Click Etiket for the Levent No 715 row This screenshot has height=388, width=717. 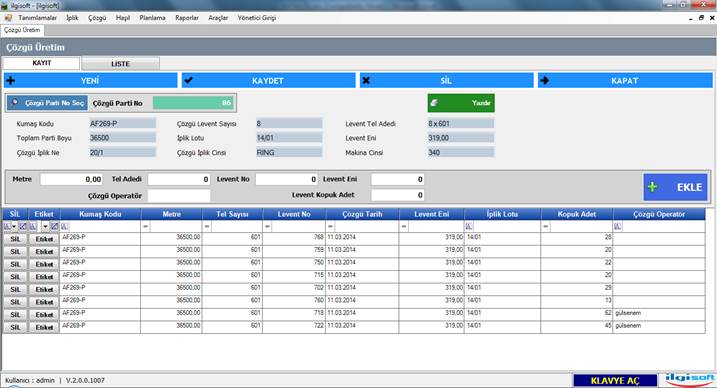coord(44,277)
